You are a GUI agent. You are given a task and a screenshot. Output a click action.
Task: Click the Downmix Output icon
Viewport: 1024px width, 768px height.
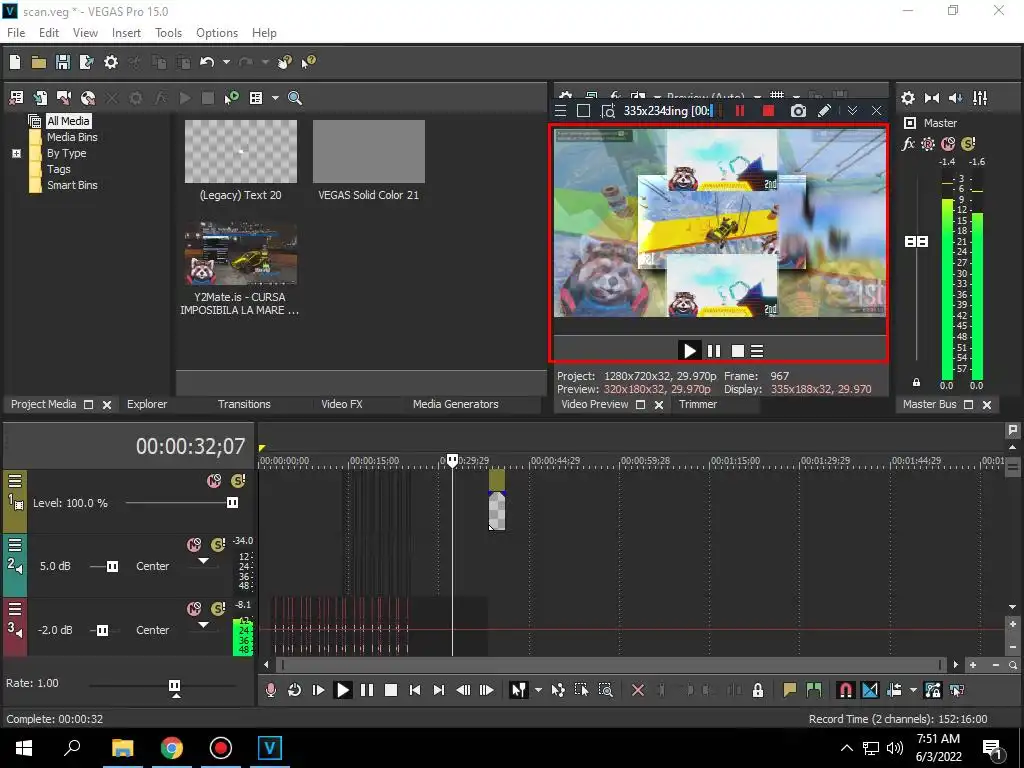point(932,98)
